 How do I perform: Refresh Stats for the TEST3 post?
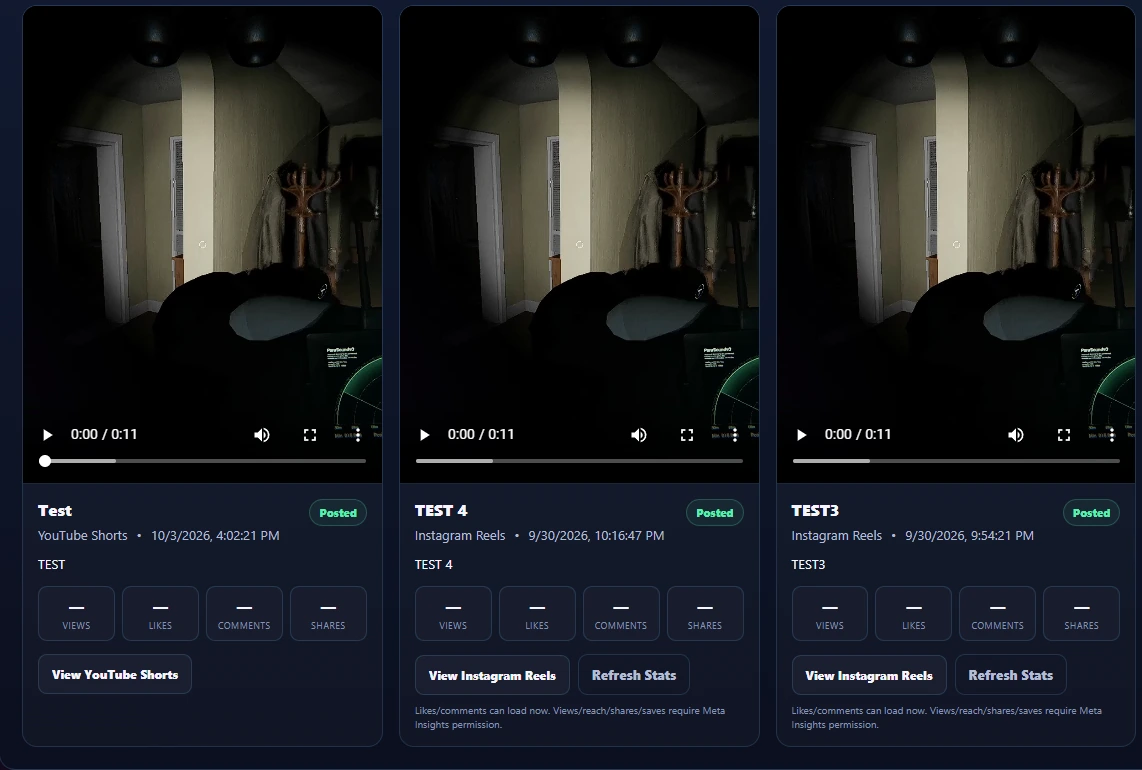pyautogui.click(x=1010, y=675)
